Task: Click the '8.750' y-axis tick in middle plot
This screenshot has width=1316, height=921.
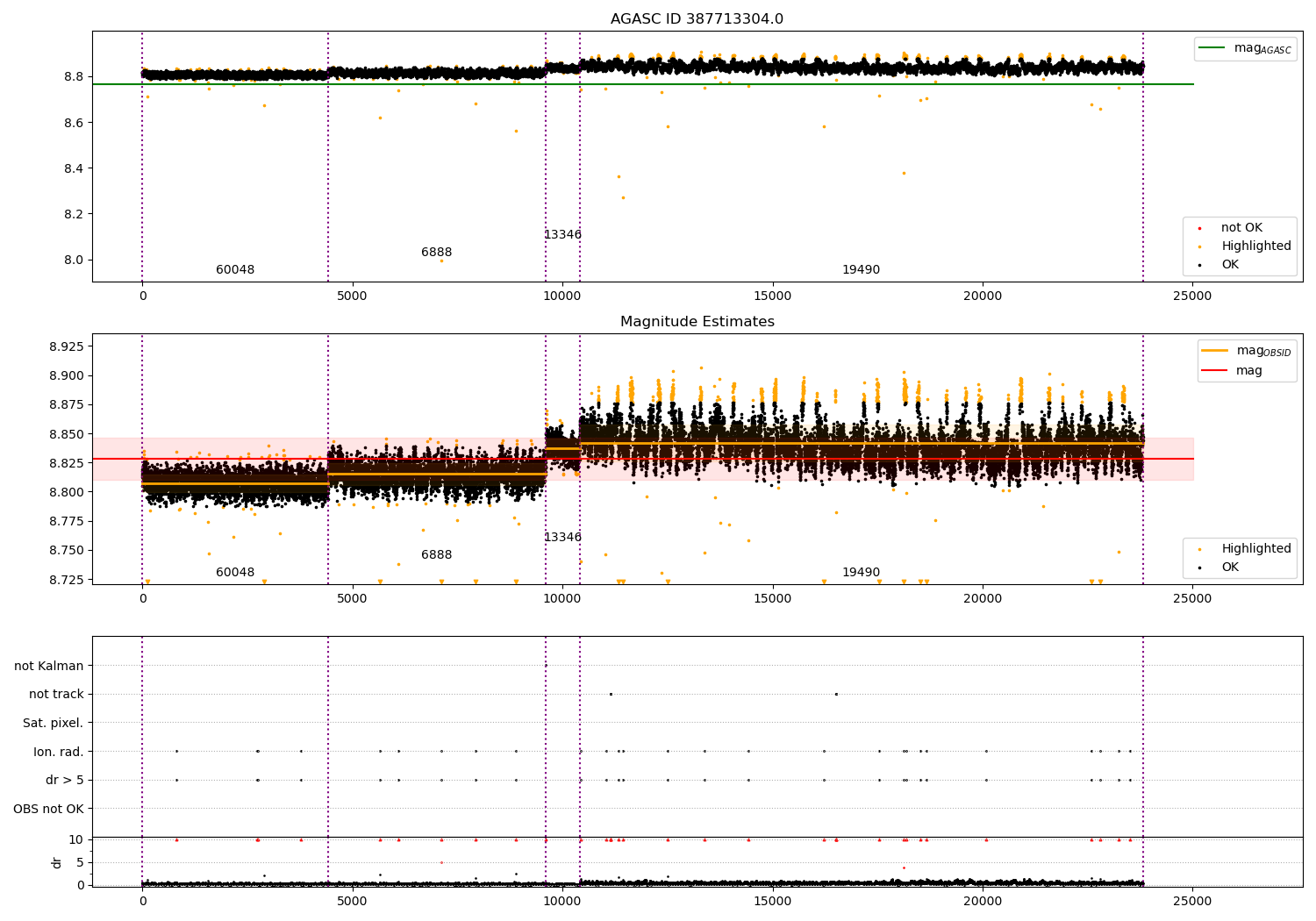Action: (67, 551)
